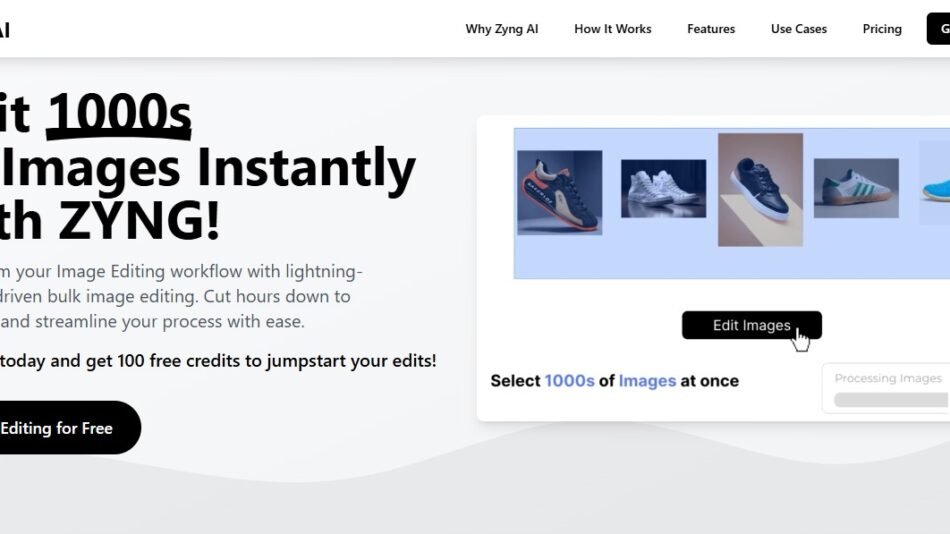Screen dimensions: 950x534
Task: Select Features in the navigation bar
Action: click(x=710, y=29)
